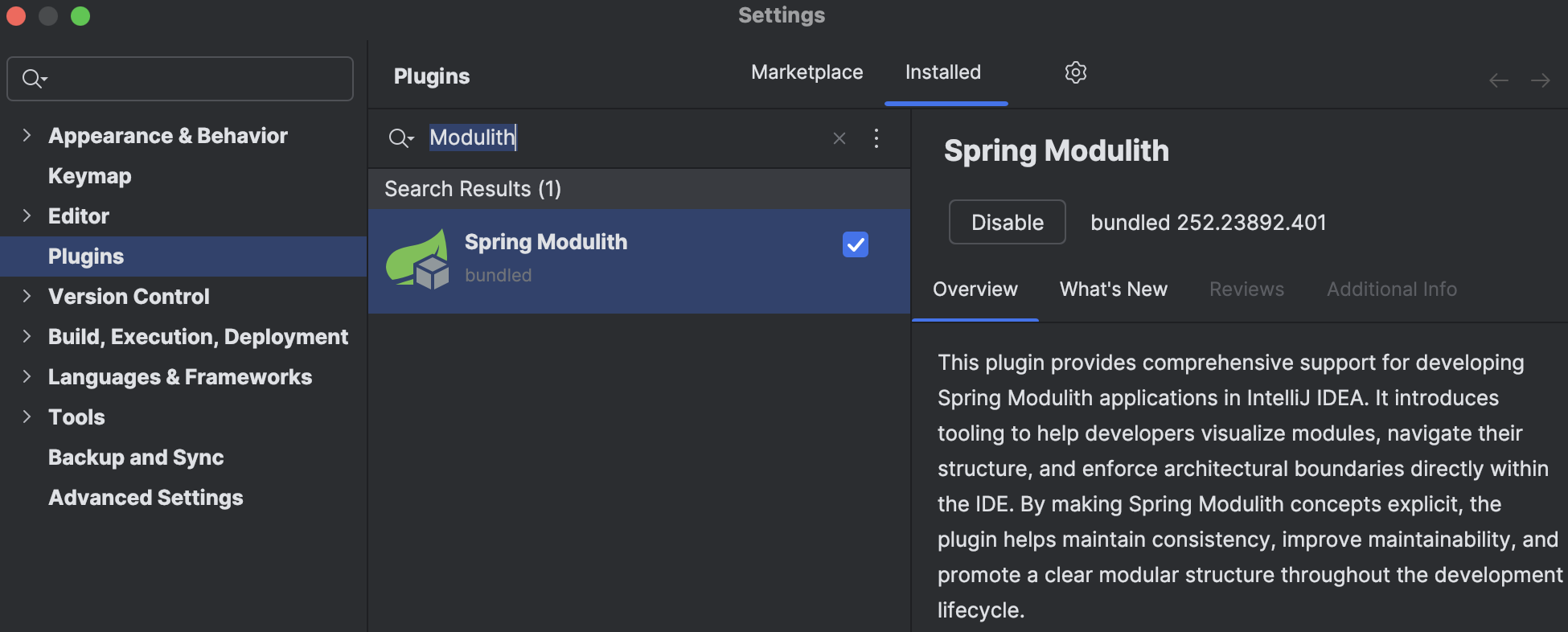Image resolution: width=1568 pixels, height=632 pixels.
Task: Select the Spring Modulith search result row
Action: (x=639, y=261)
